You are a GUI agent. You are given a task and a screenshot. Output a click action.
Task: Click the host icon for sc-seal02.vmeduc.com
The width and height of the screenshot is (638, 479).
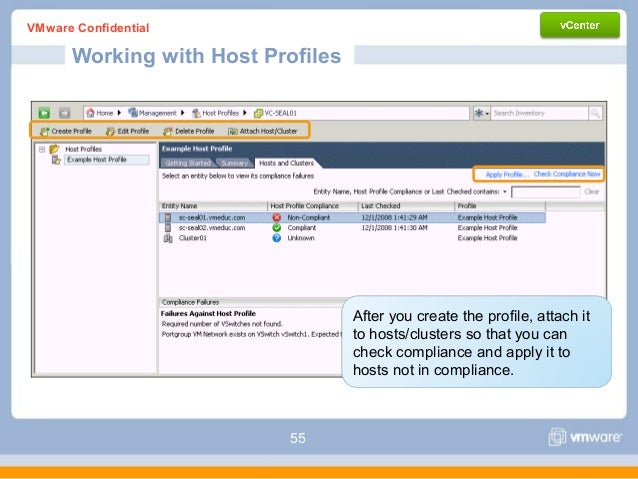(x=168, y=227)
